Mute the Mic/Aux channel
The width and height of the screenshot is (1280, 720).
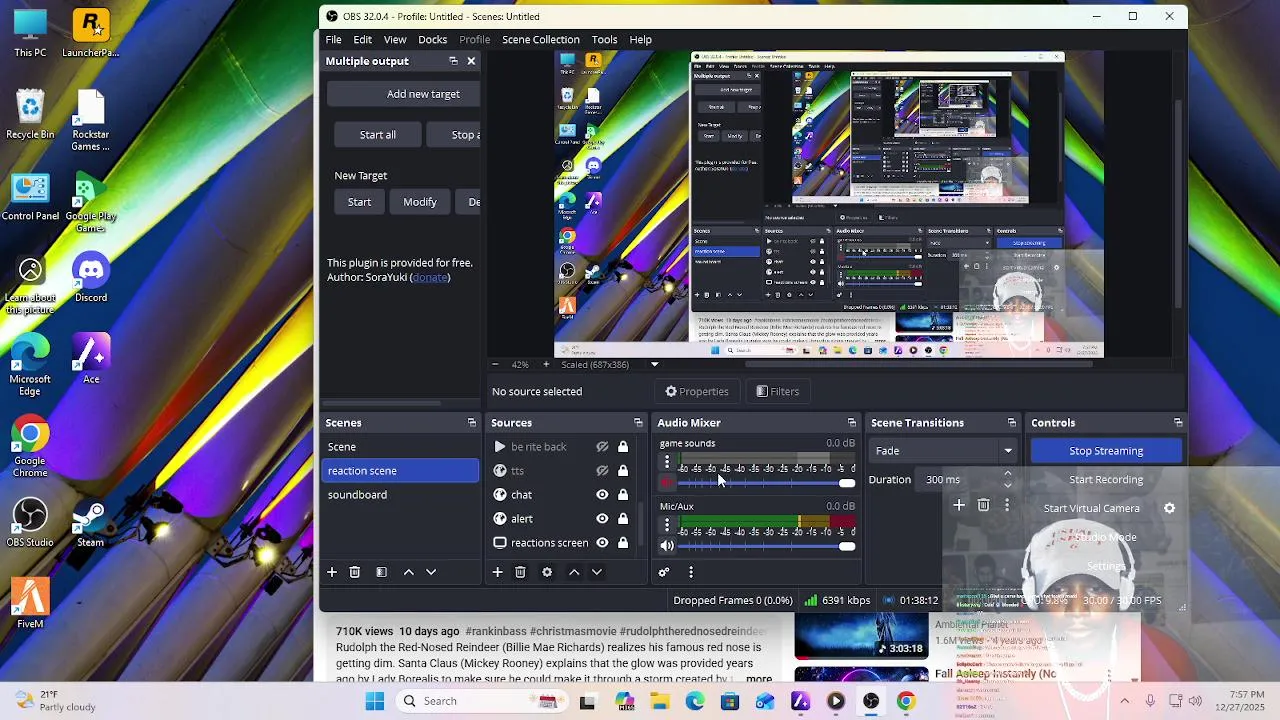click(667, 546)
